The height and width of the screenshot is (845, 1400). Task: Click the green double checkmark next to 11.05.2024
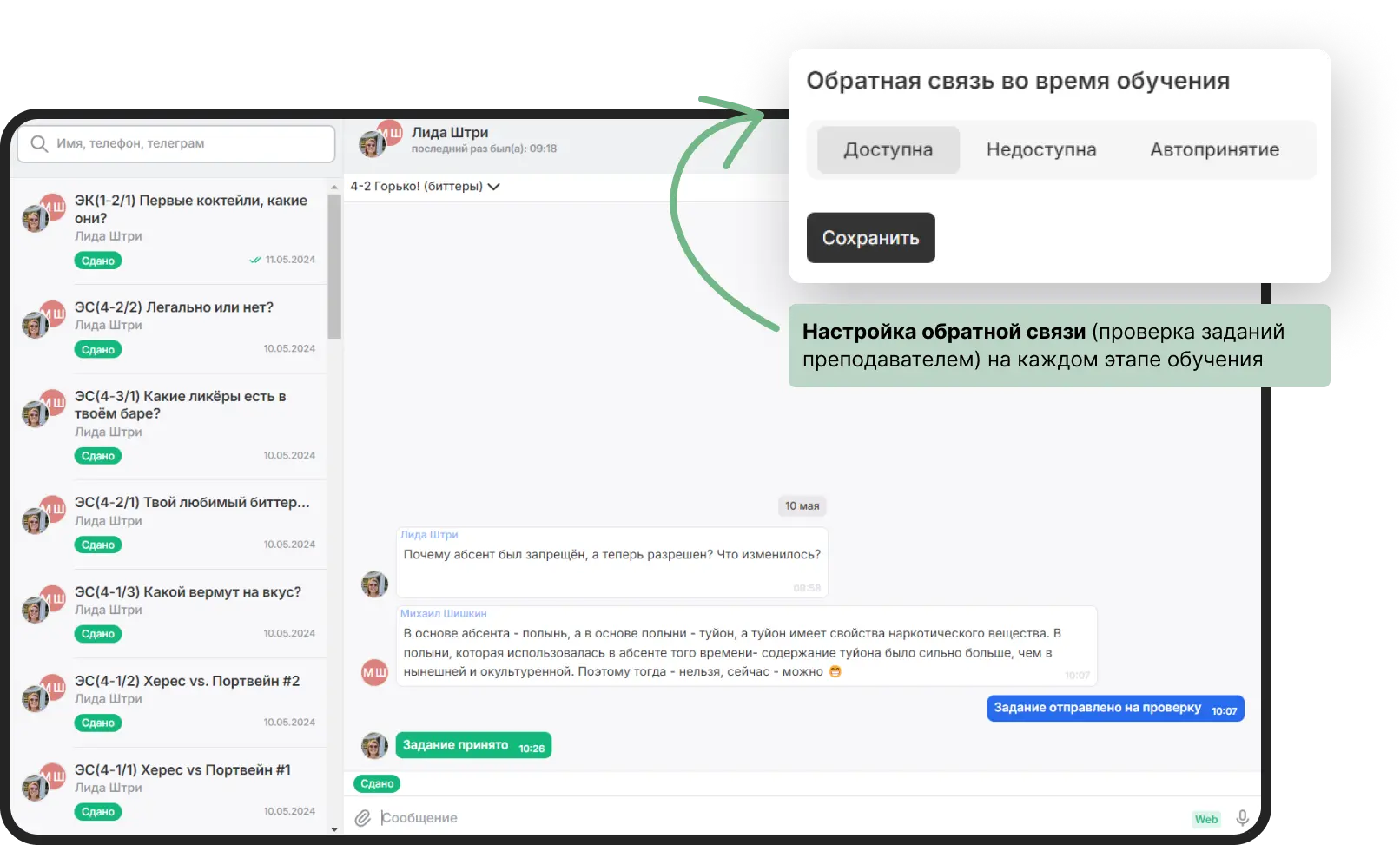(x=254, y=259)
